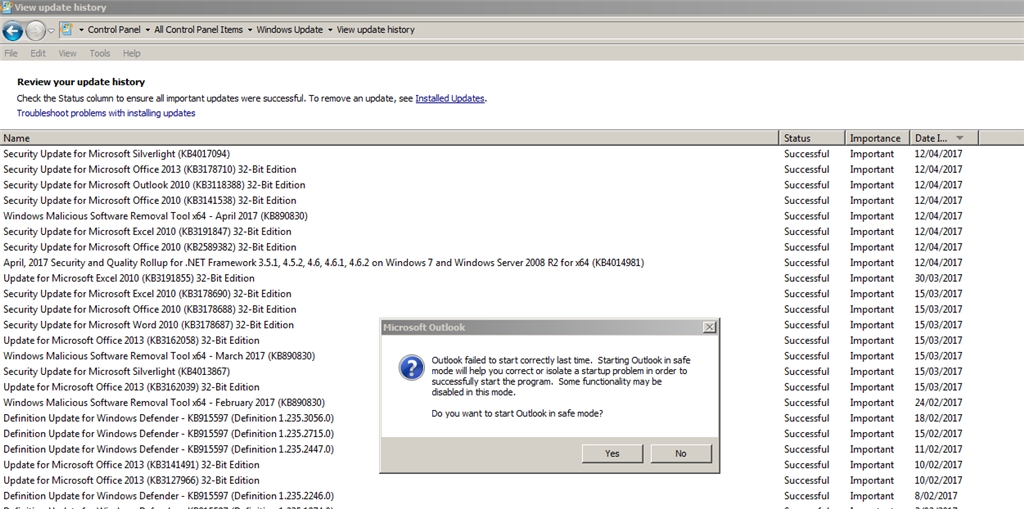Image resolution: width=1024 pixels, height=509 pixels.
Task: Open the View menu
Action: (67, 54)
